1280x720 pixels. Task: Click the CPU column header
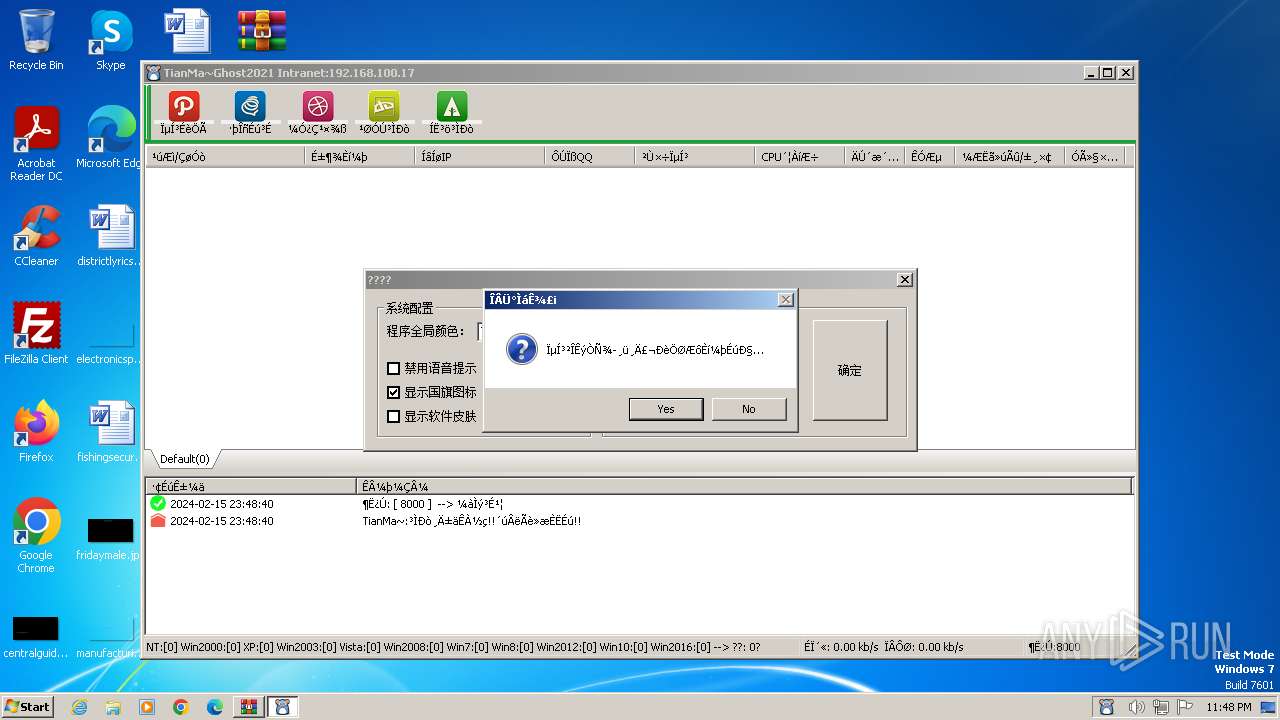click(799, 157)
